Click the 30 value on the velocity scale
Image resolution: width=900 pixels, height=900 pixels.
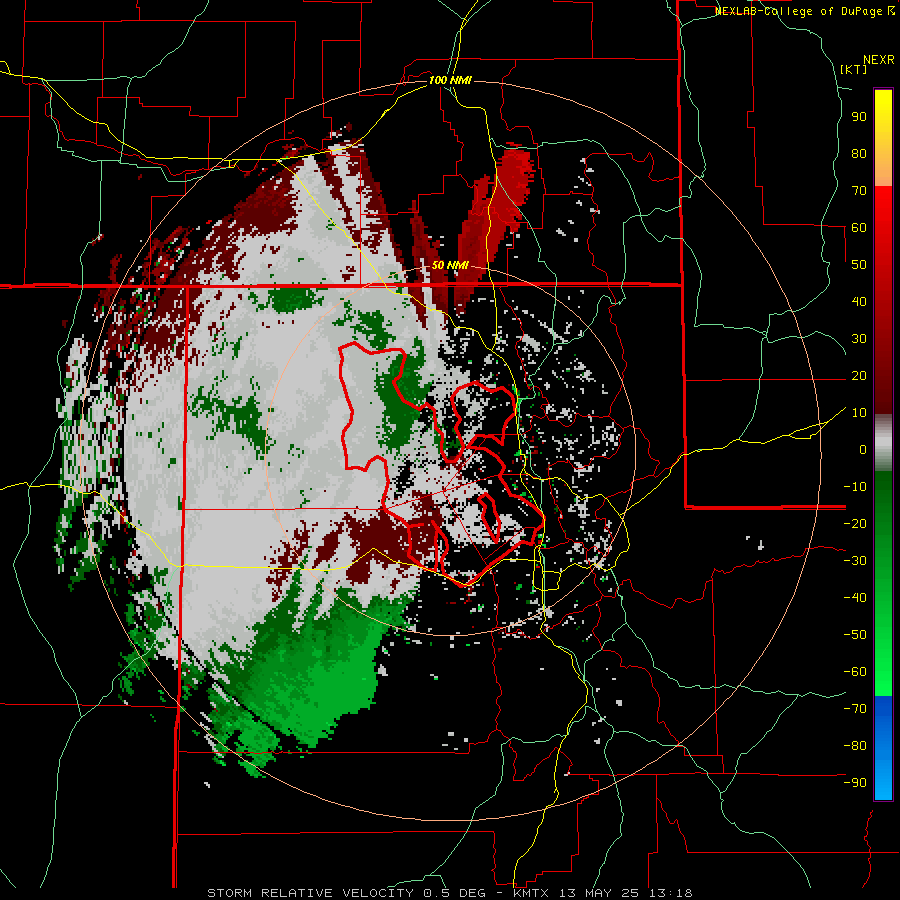(x=859, y=339)
